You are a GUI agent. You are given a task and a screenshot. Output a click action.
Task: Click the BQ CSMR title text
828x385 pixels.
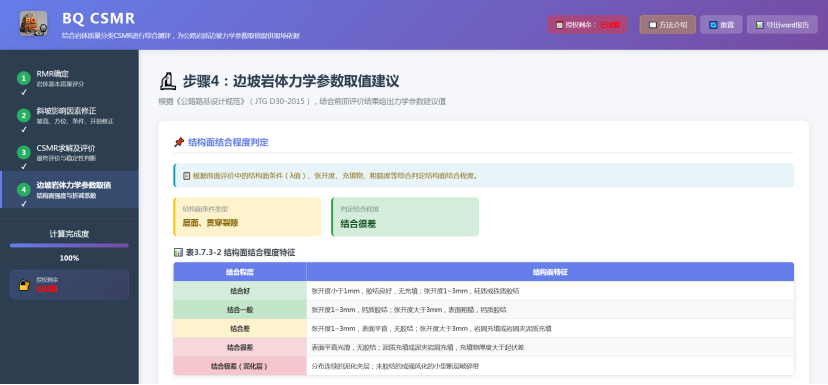[x=99, y=18]
